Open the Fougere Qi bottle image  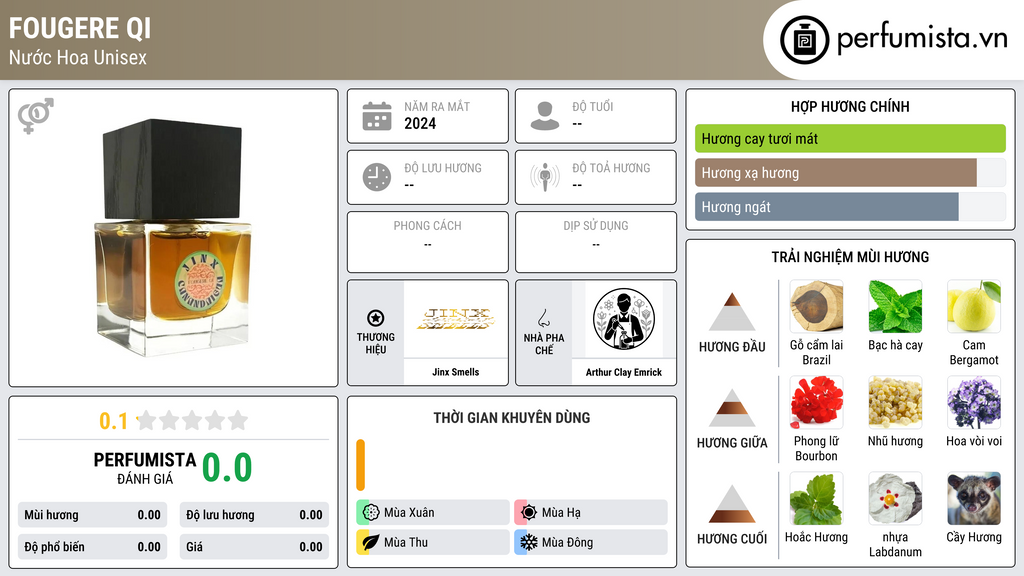click(173, 238)
